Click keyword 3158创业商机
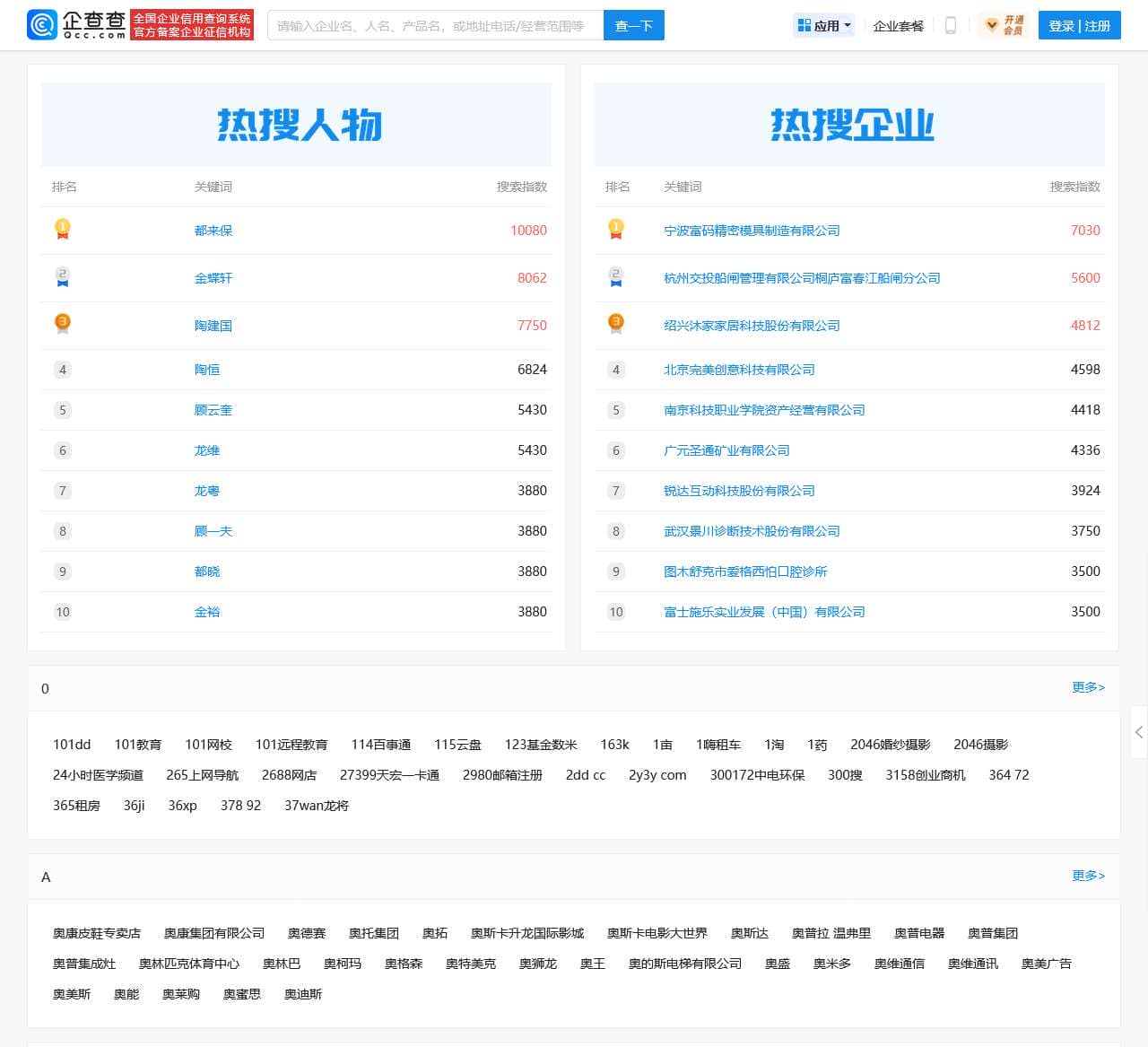The image size is (1148, 1047). tap(926, 775)
